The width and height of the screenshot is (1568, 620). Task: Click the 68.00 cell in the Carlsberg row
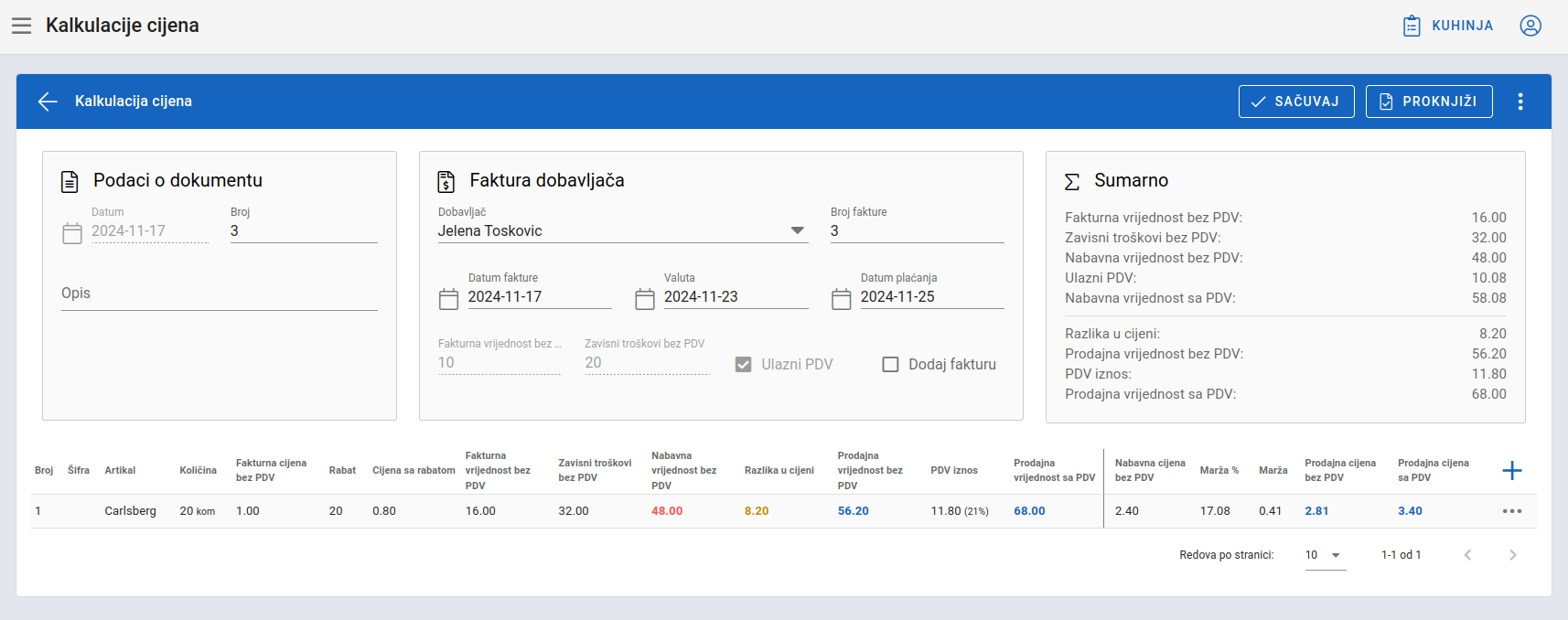click(x=1029, y=511)
